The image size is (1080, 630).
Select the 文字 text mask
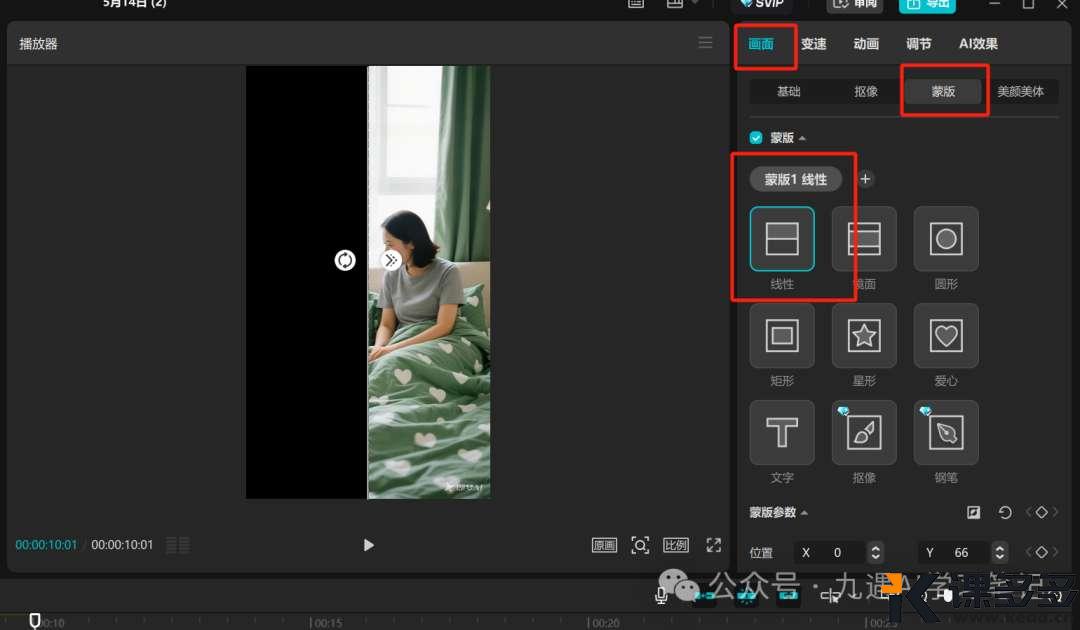click(781, 433)
